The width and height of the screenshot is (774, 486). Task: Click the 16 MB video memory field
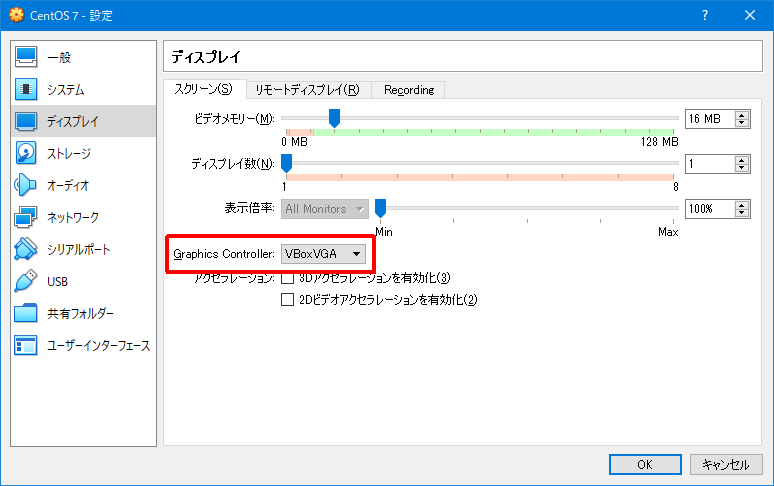pos(710,119)
